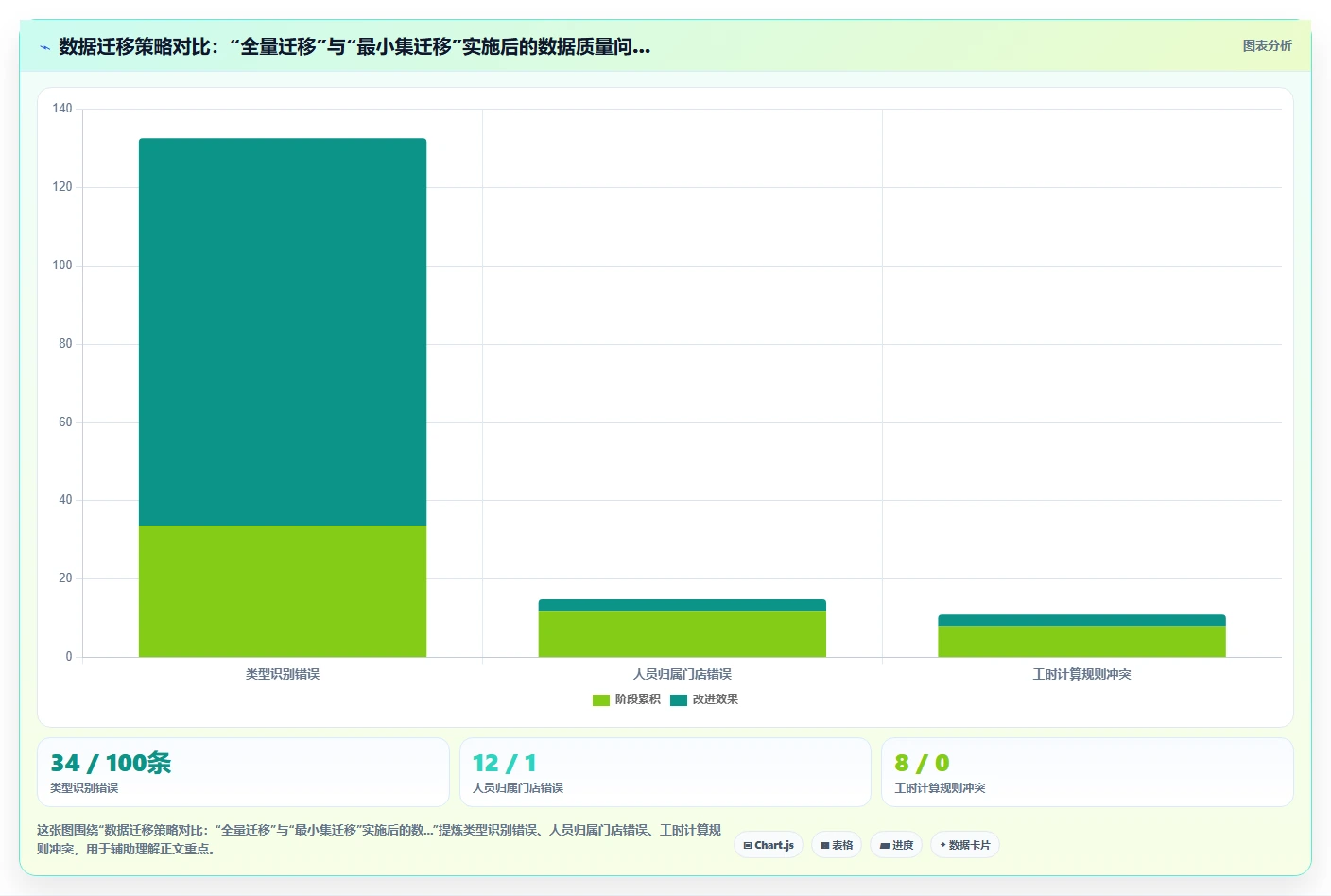
Task: Click the x-axis label 人员归属门店错误
Action: pyautogui.click(x=683, y=674)
